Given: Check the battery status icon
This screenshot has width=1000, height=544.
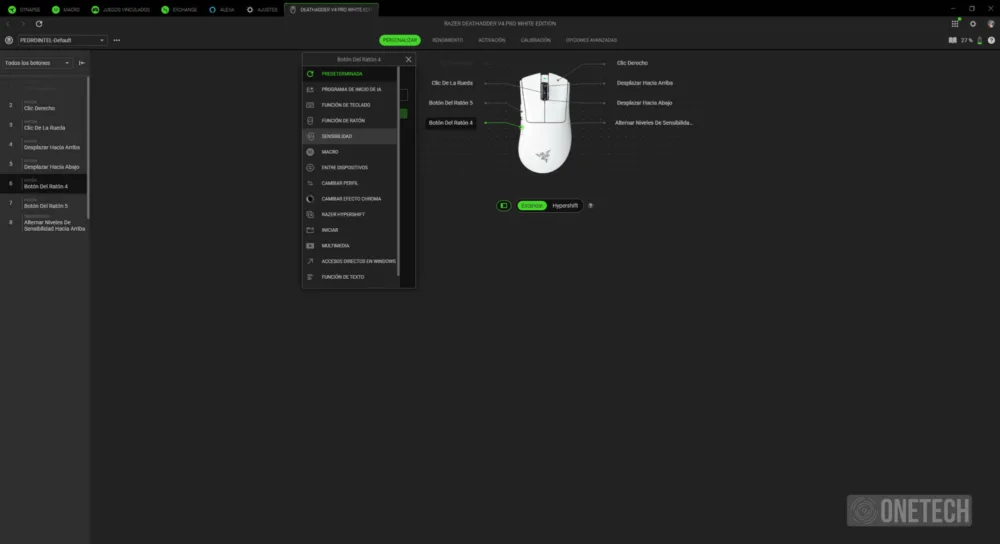Looking at the screenshot, I should click(980, 40).
